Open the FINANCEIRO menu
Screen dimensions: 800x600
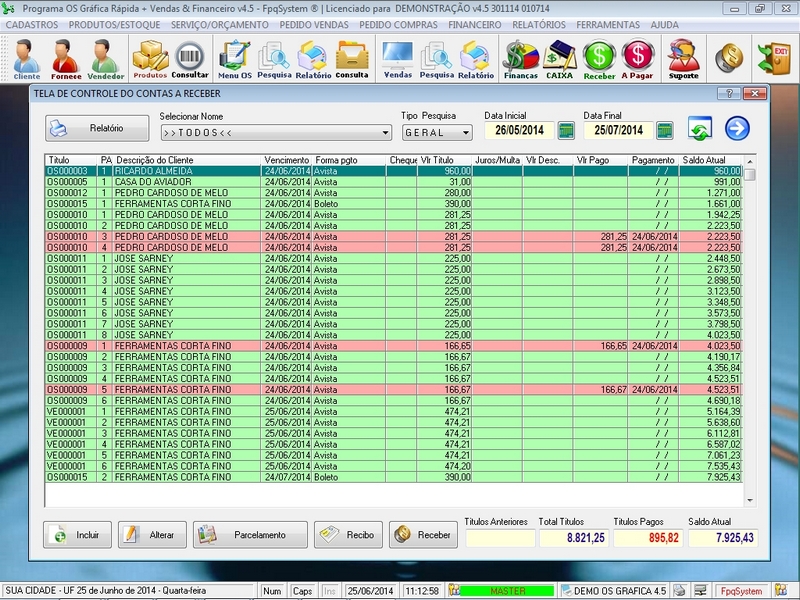coord(475,24)
